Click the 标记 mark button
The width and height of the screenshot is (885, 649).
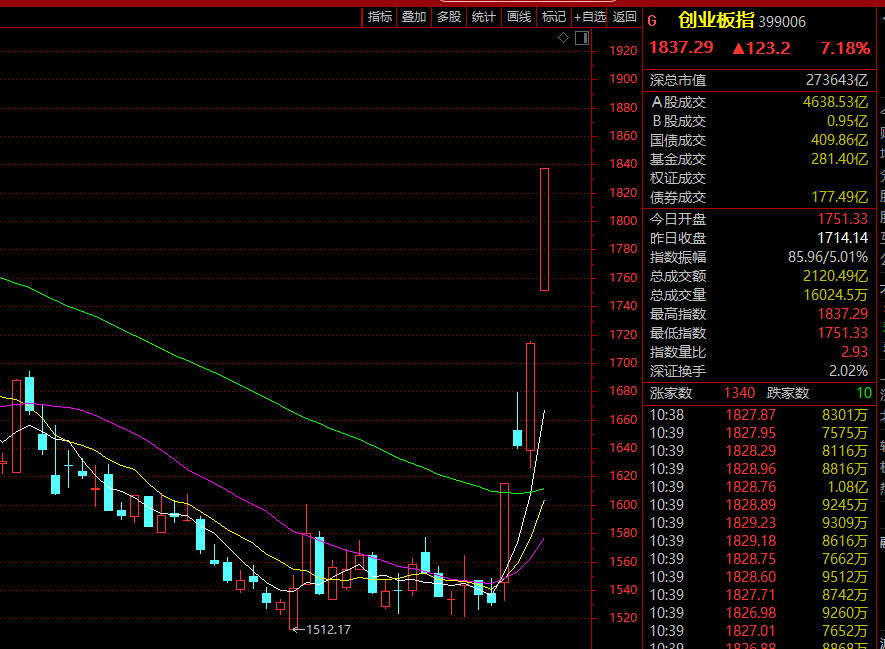click(553, 17)
